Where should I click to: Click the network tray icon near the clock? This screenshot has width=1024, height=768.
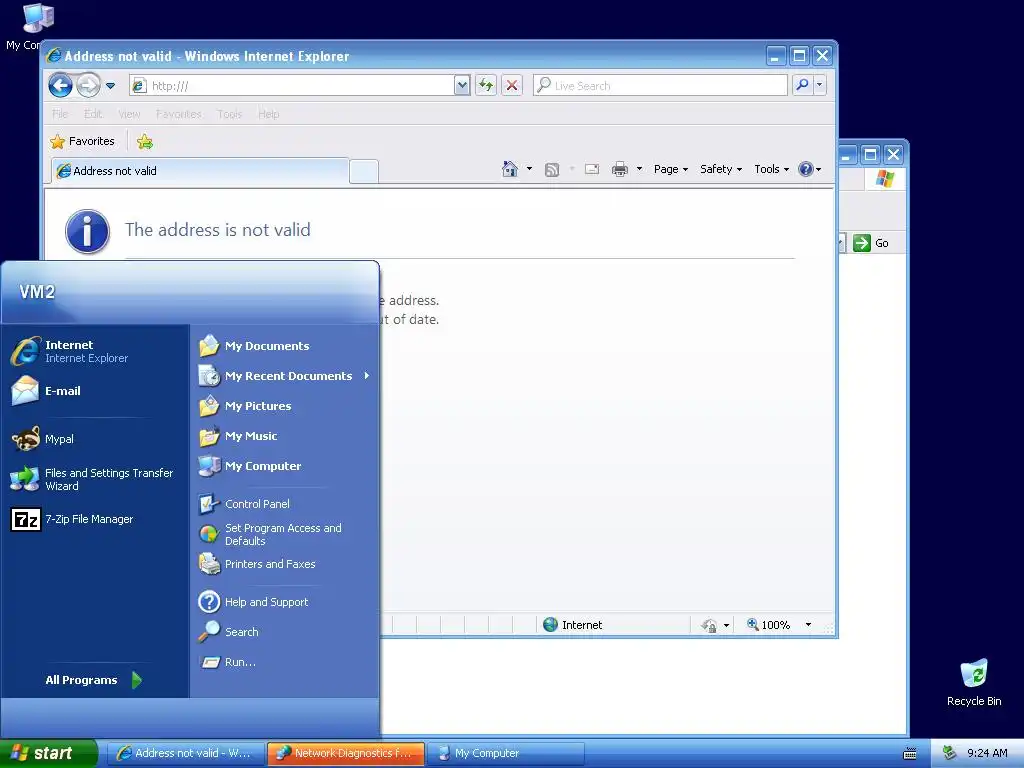pos(949,753)
